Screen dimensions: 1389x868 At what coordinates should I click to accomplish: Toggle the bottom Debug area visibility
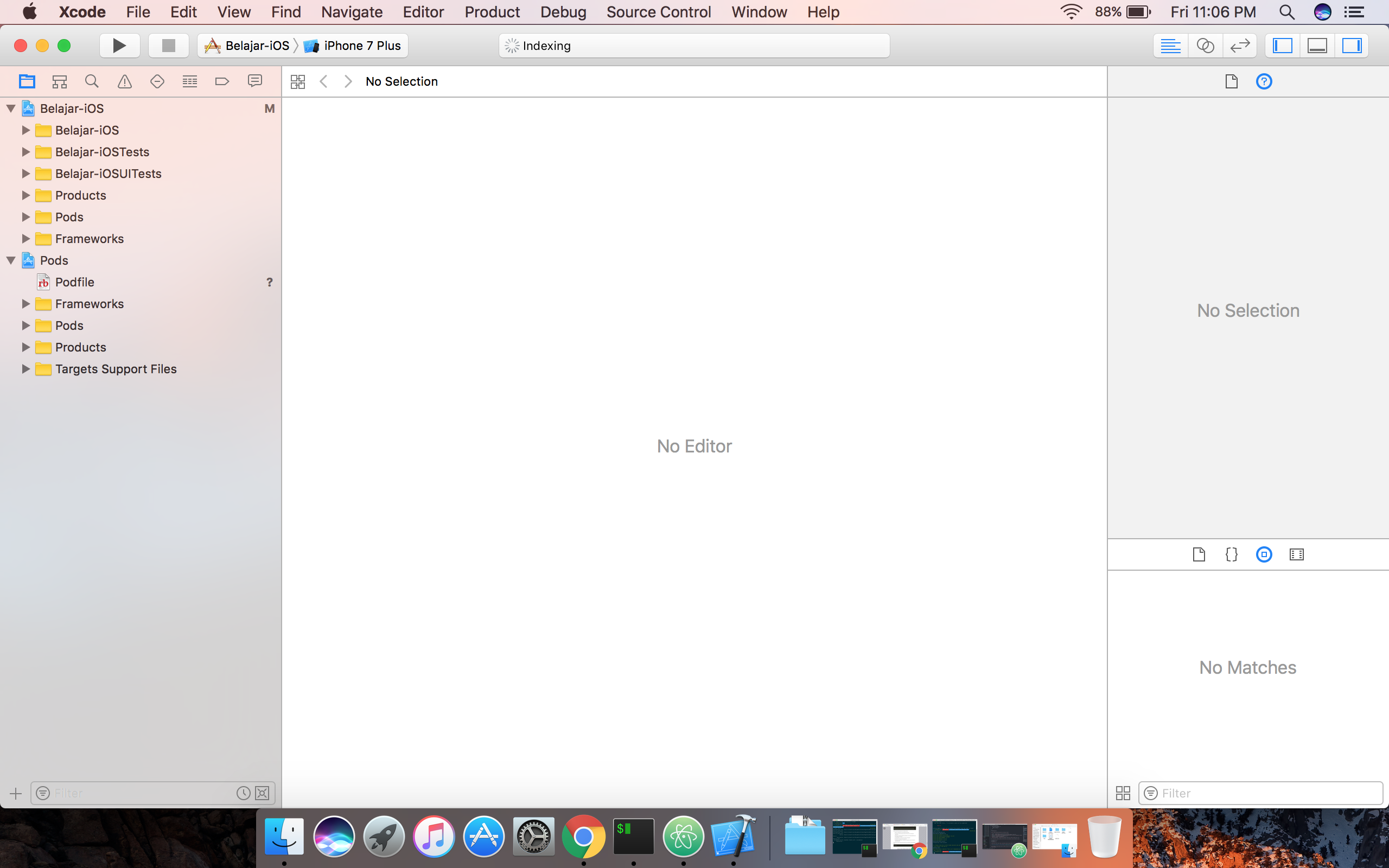click(x=1317, y=46)
